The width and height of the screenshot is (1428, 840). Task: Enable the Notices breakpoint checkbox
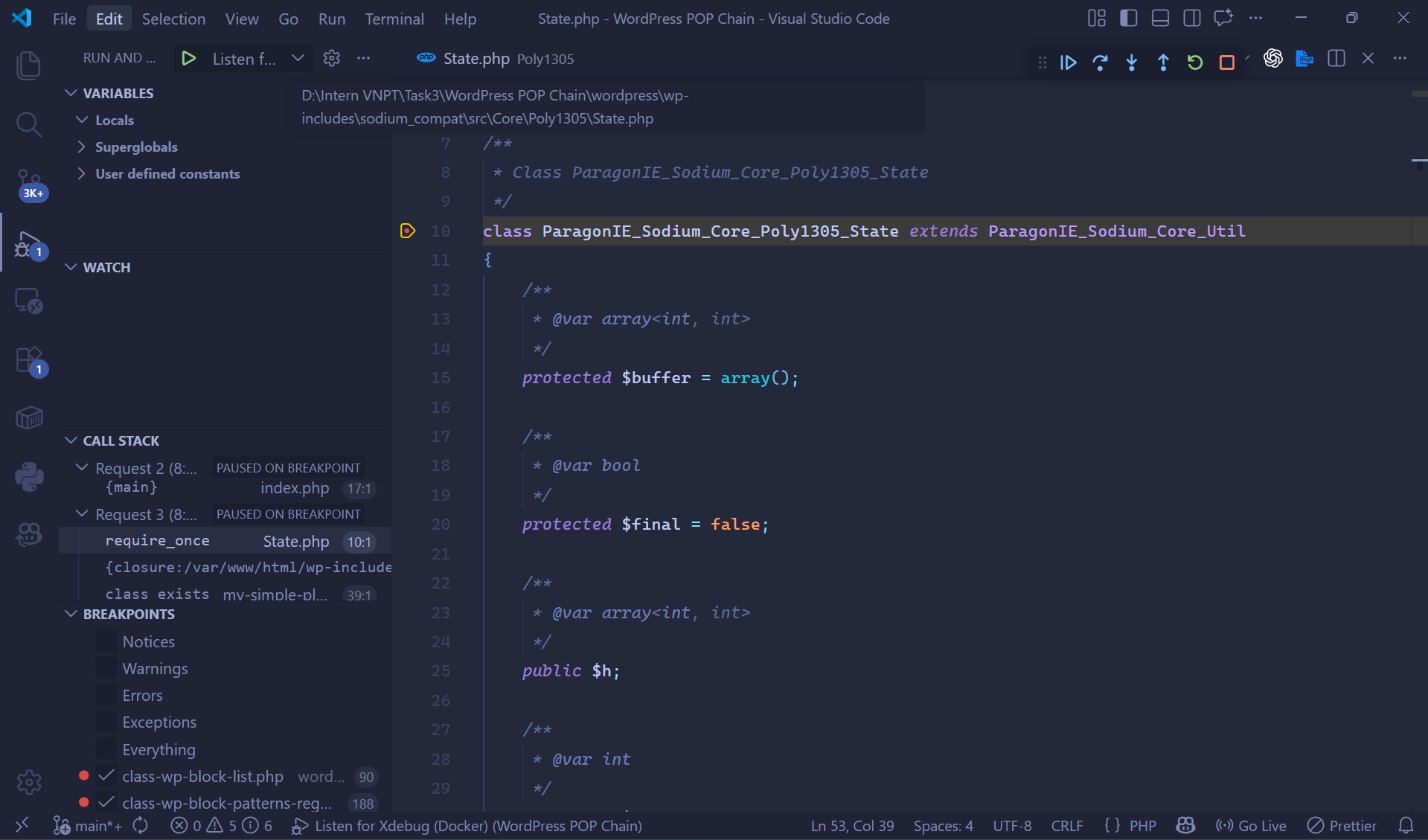tap(106, 641)
